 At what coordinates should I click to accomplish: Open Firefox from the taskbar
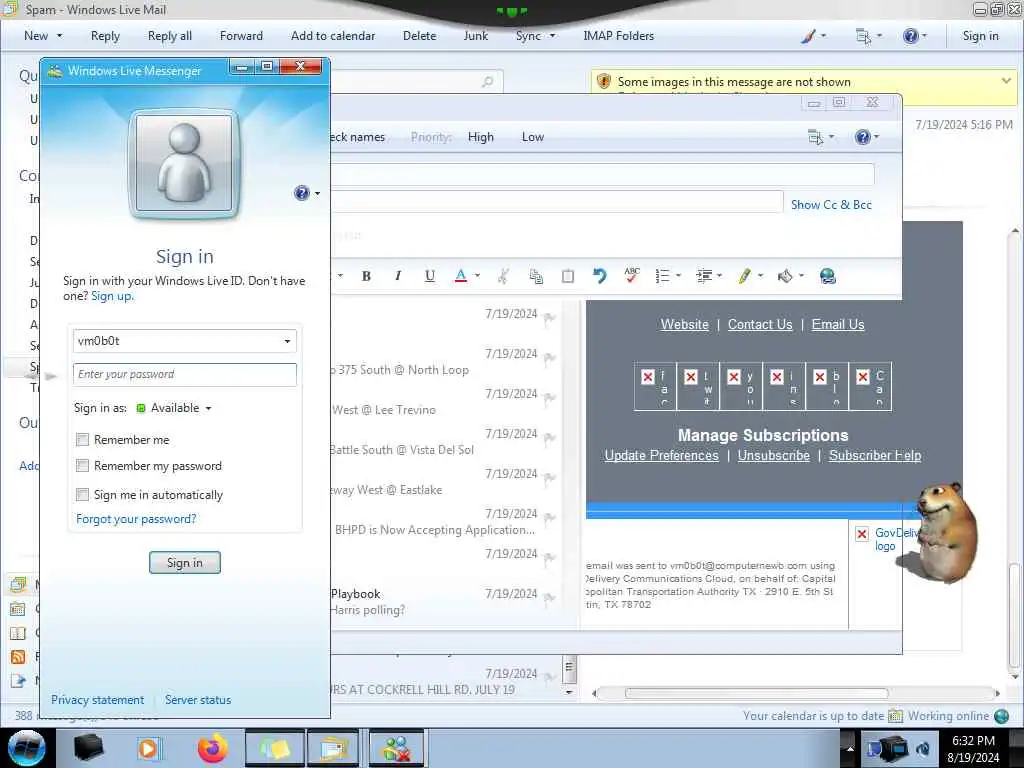[x=213, y=748]
